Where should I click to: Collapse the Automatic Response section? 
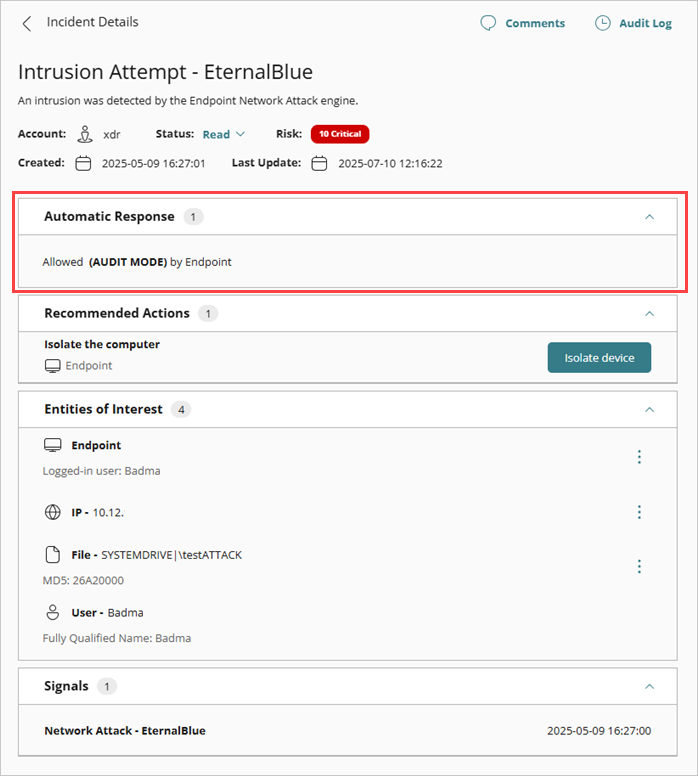click(x=649, y=217)
